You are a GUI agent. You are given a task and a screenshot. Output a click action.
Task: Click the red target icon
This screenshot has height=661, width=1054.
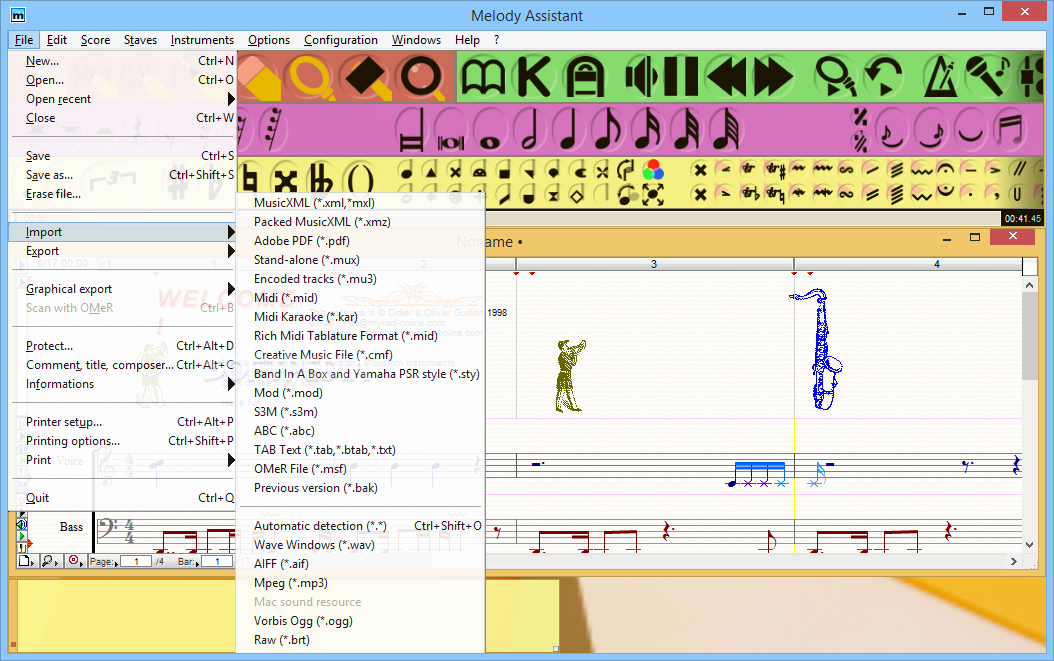tap(74, 561)
